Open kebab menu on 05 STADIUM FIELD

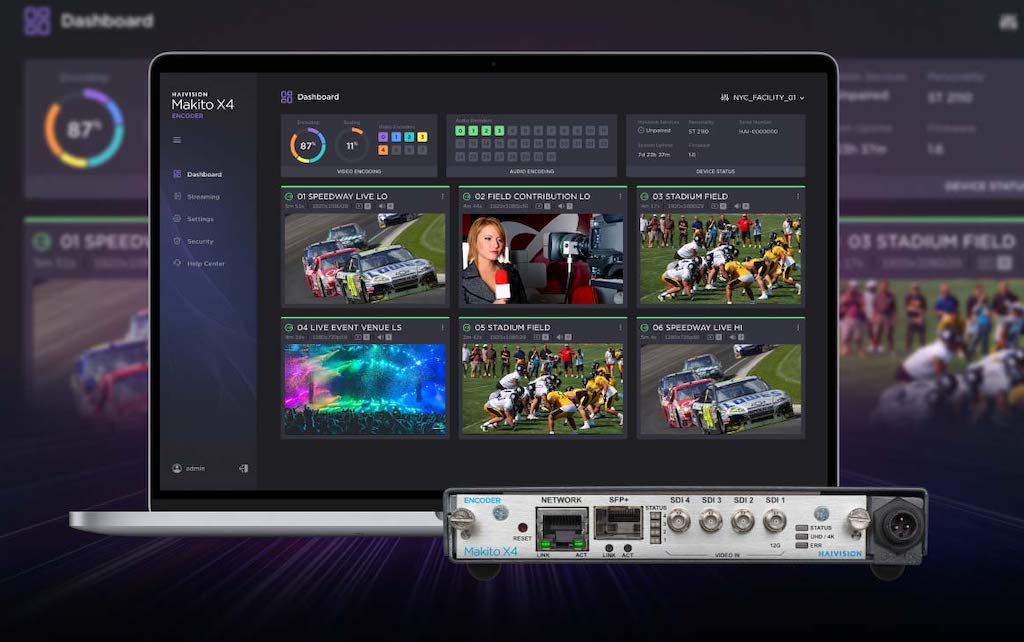(620, 327)
